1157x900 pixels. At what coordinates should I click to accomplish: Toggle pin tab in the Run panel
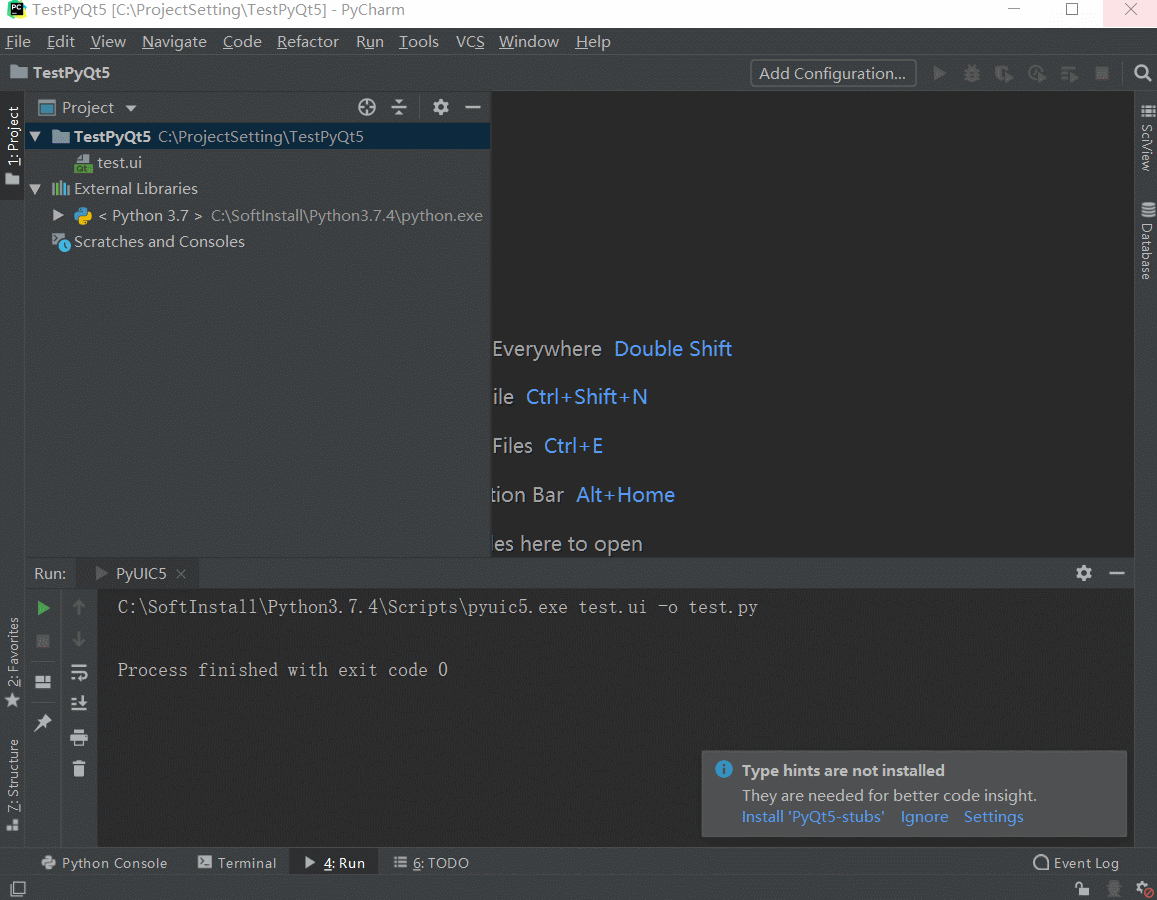coord(43,722)
